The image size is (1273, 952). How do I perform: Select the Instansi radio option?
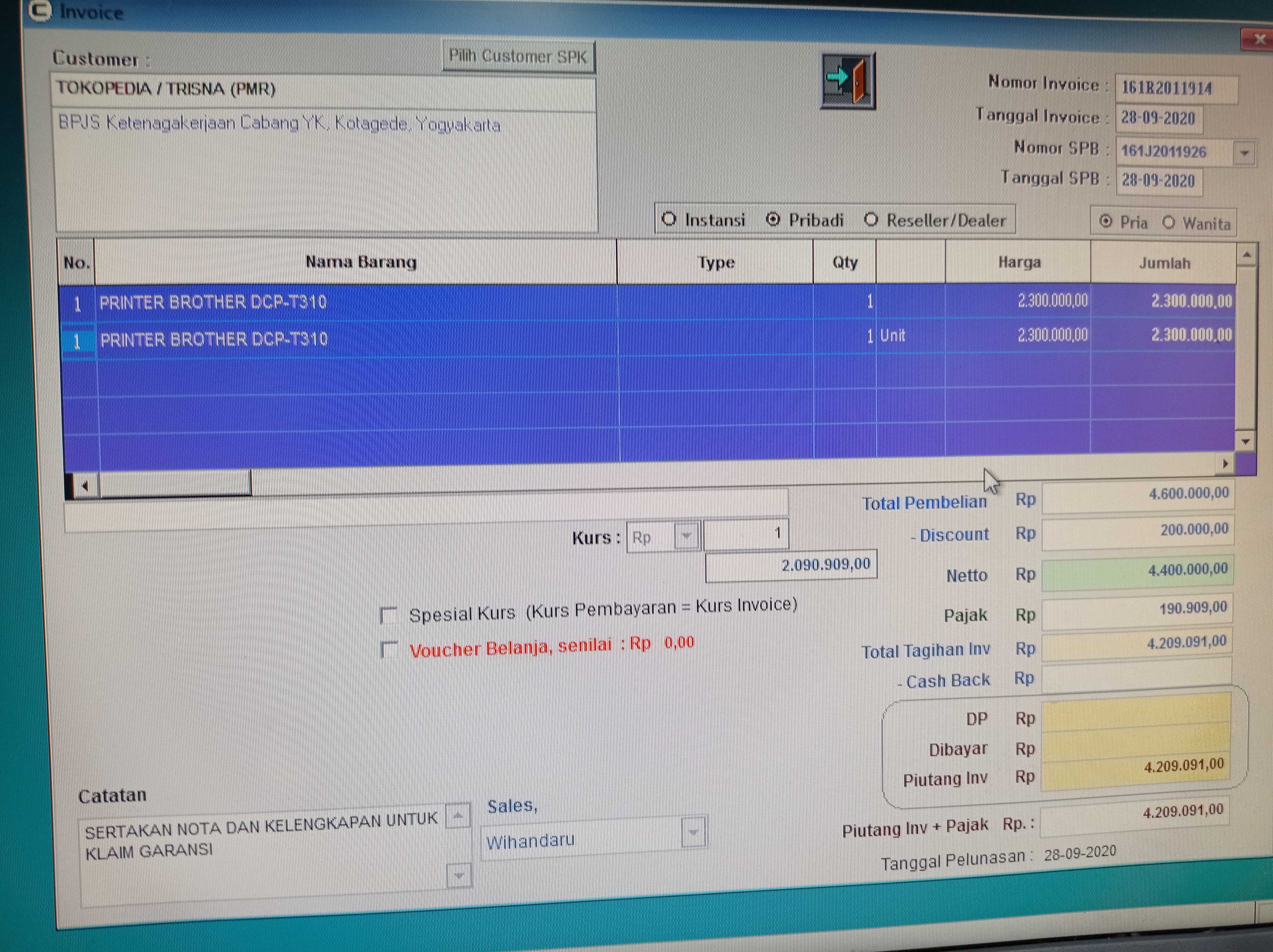pyautogui.click(x=669, y=219)
